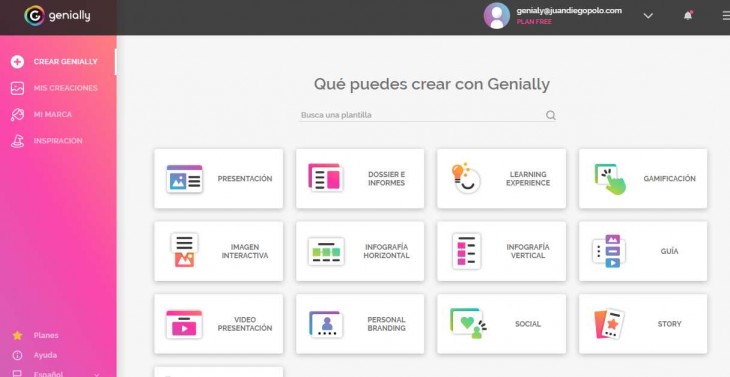Click the Personal Branding icon

[326, 324]
